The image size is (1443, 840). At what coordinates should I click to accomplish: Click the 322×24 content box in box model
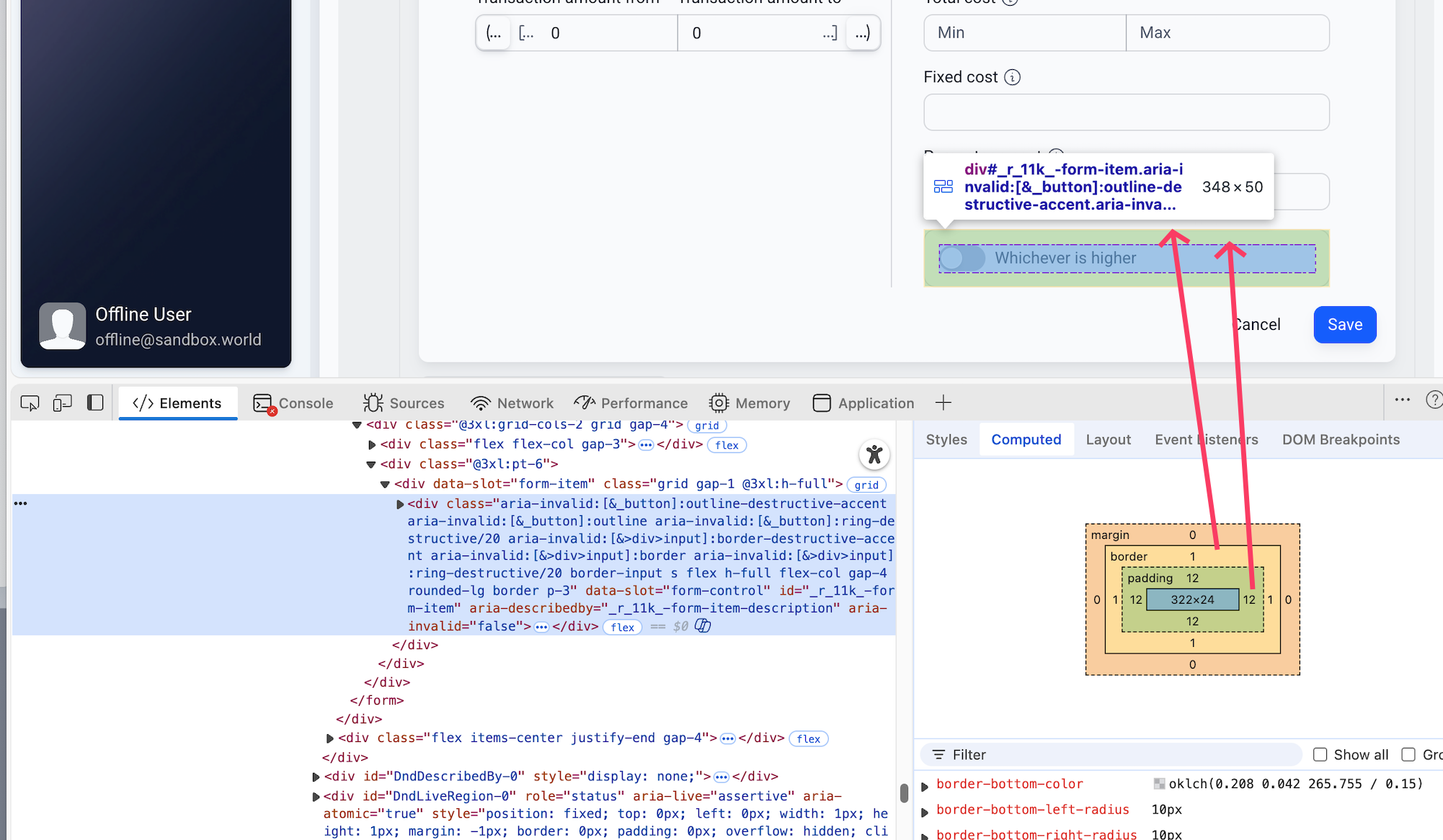tap(1192, 599)
